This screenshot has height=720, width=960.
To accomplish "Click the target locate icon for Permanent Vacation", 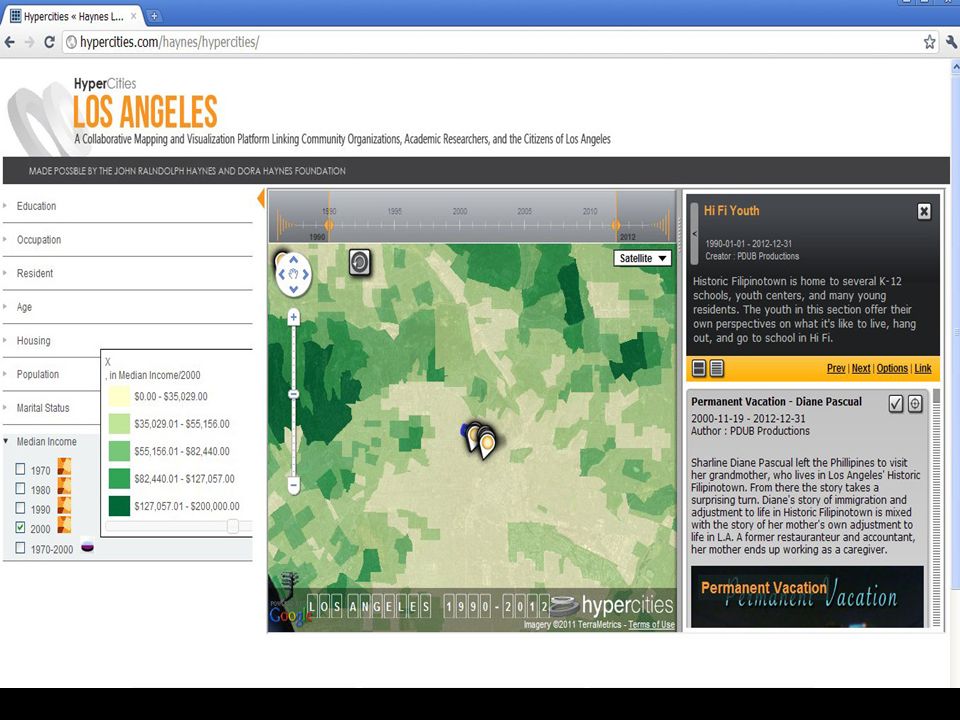I will pos(915,403).
